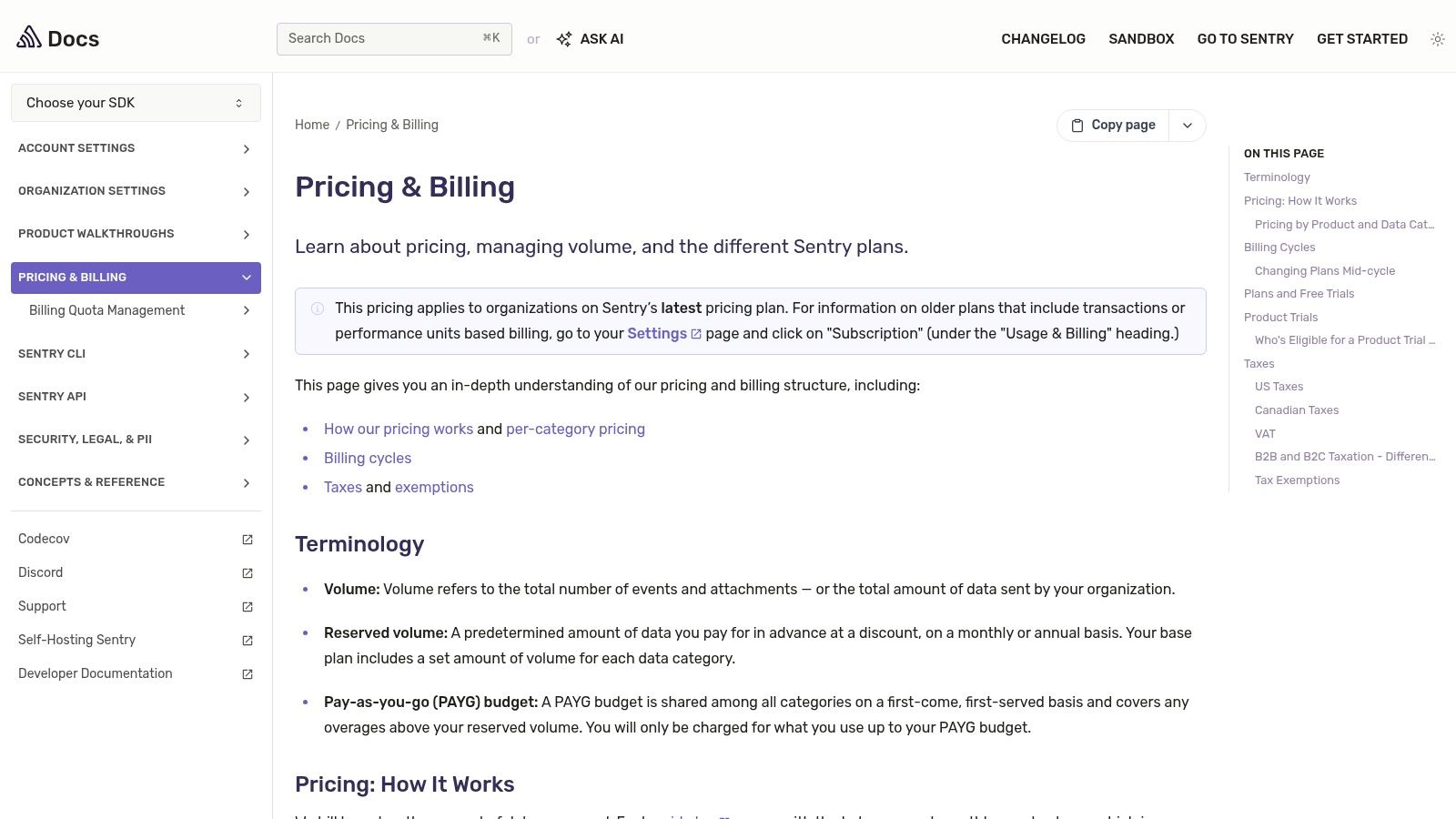Click Pricing & Billing breadcrumb
Viewport: 1456px width, 819px height.
pyautogui.click(x=392, y=125)
